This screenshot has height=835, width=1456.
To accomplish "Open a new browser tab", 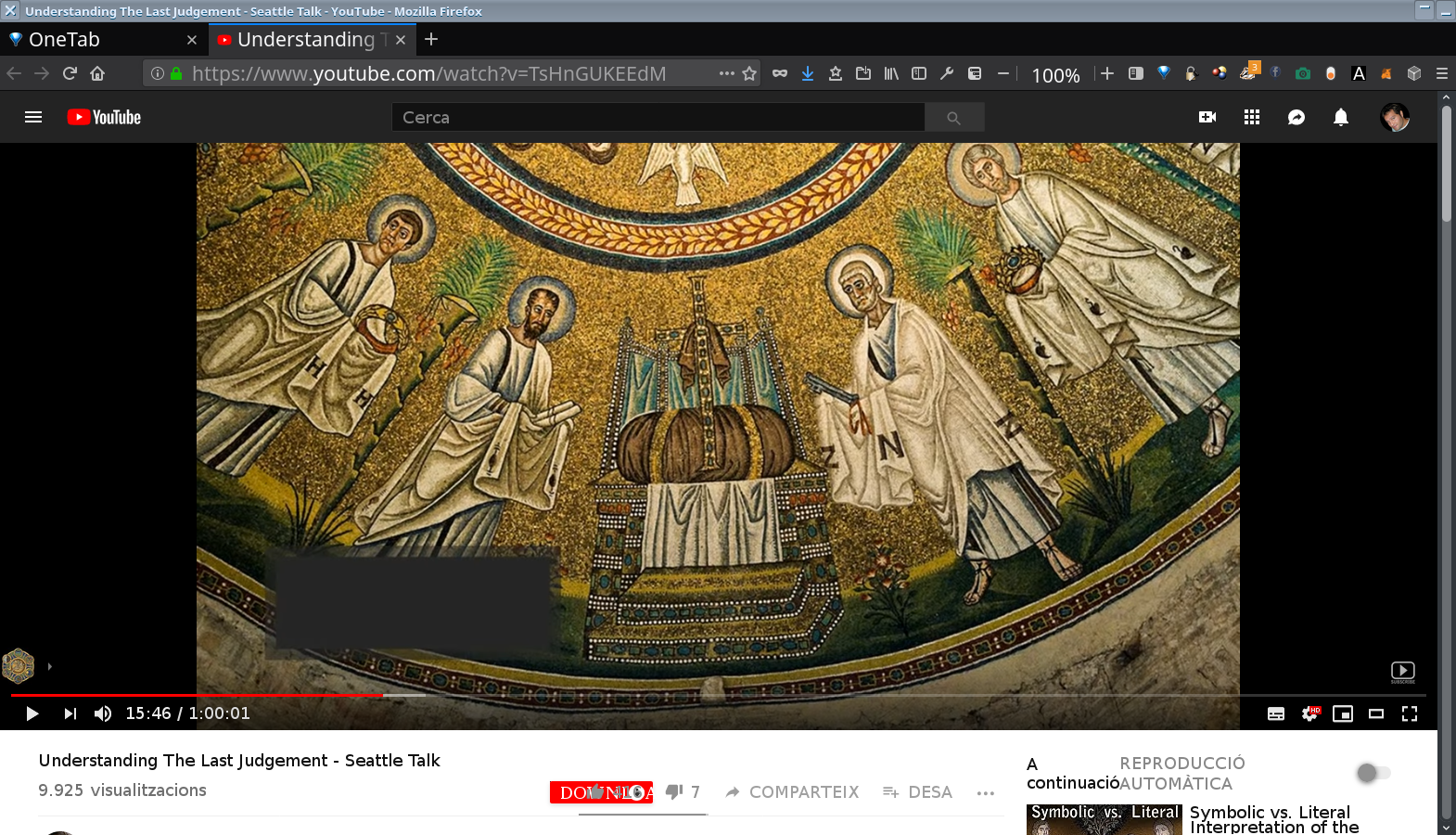I will (x=431, y=39).
